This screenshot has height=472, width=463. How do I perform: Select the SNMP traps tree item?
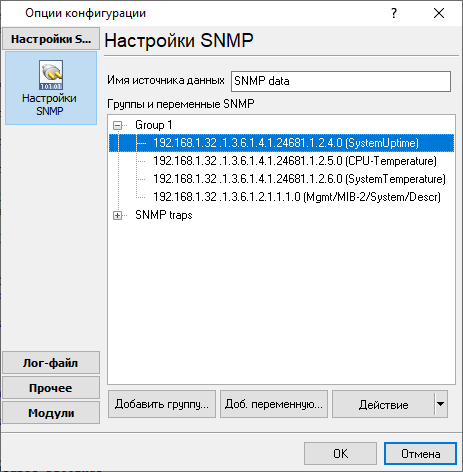coord(164,215)
